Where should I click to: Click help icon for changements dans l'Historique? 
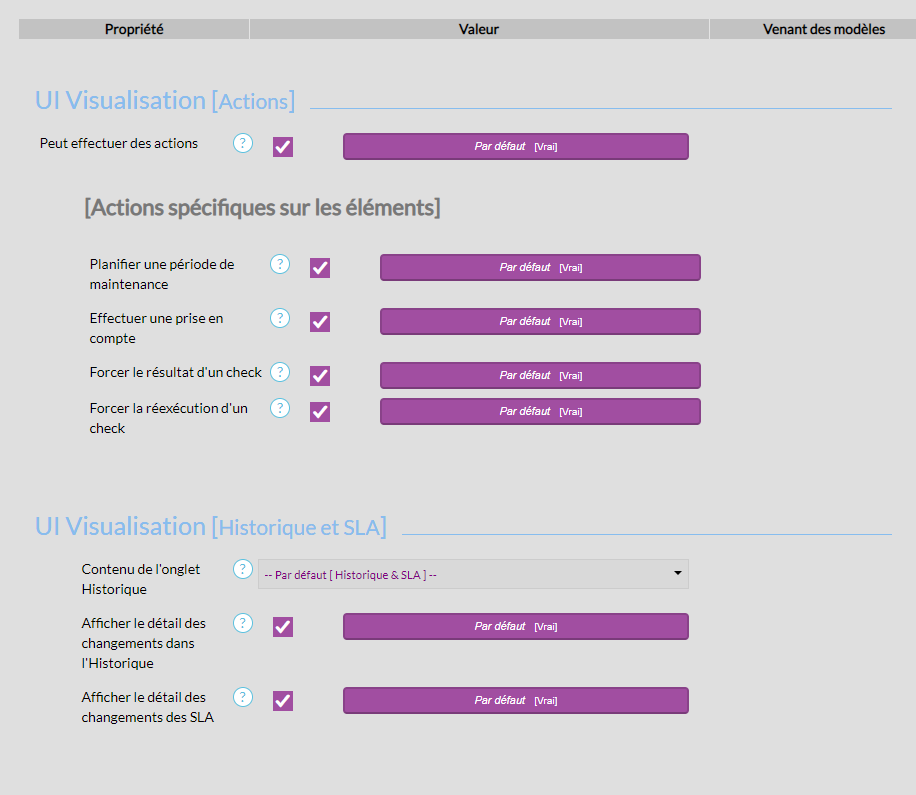[x=243, y=623]
